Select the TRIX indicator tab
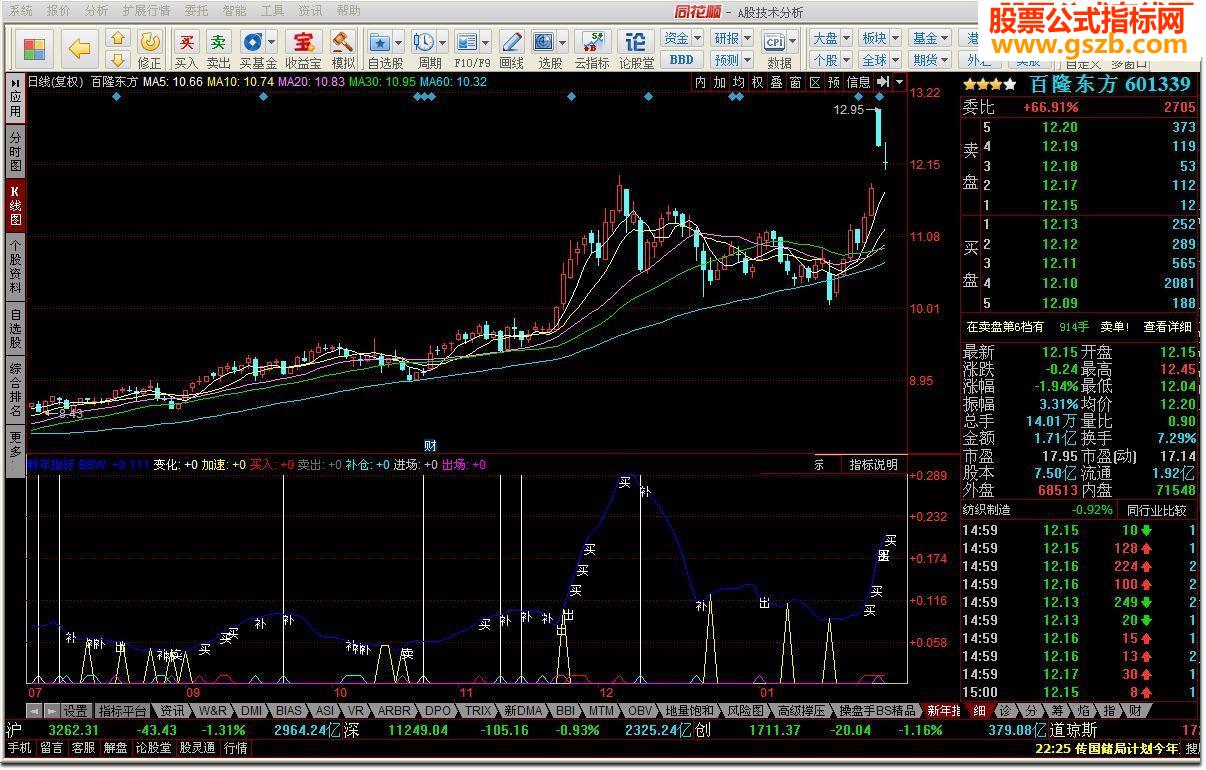1206x770 pixels. coord(478,710)
